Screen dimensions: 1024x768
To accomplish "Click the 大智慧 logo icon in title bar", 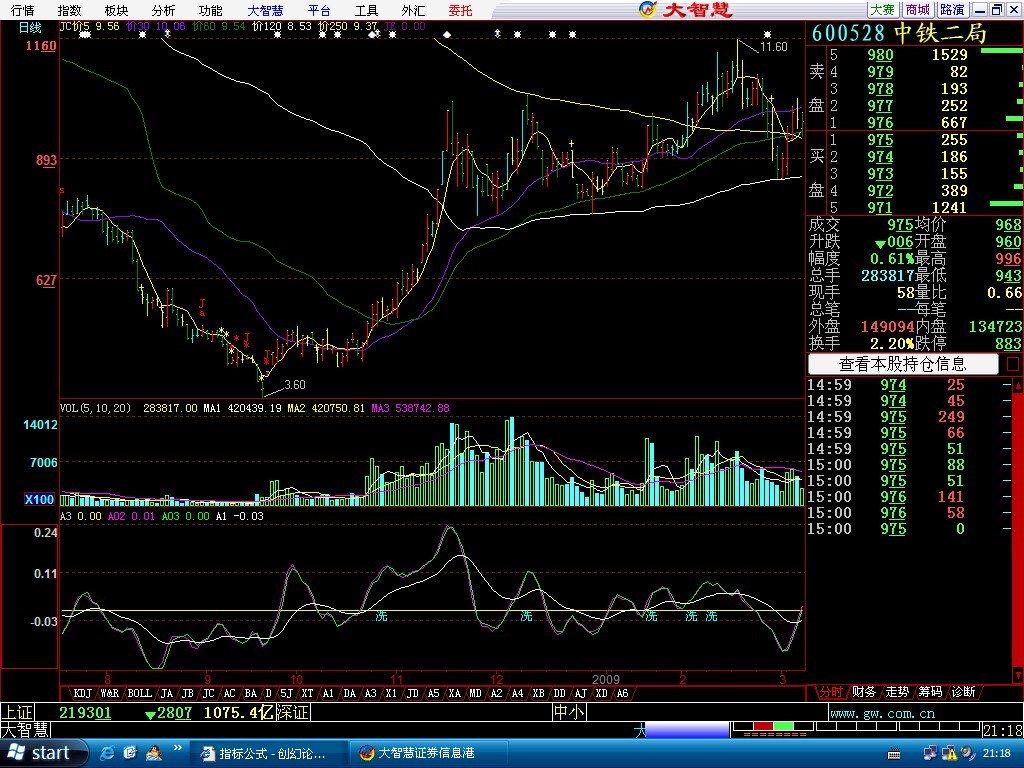I will (x=647, y=9).
